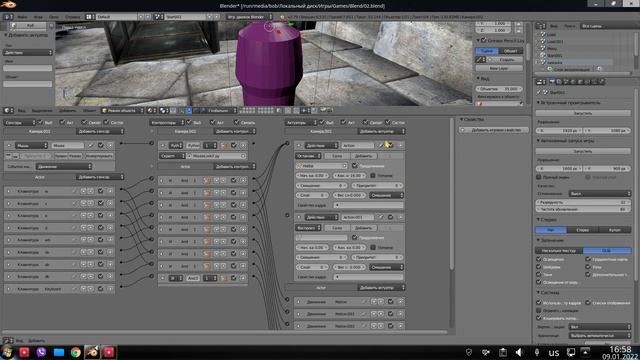Switch Grease Pencil source to 'Объект'
Image resolution: width=640 pixels, height=360 pixels.
(511, 51)
